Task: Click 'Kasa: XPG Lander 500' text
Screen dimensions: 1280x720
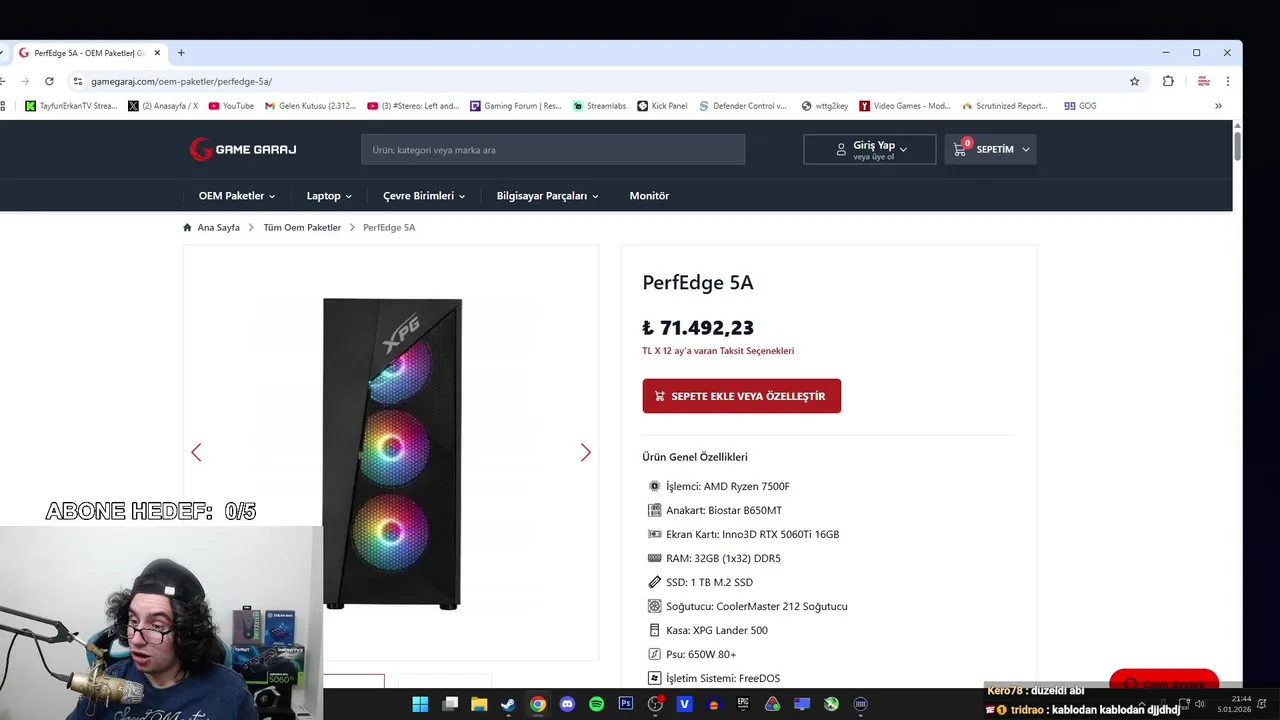Action: click(x=717, y=630)
